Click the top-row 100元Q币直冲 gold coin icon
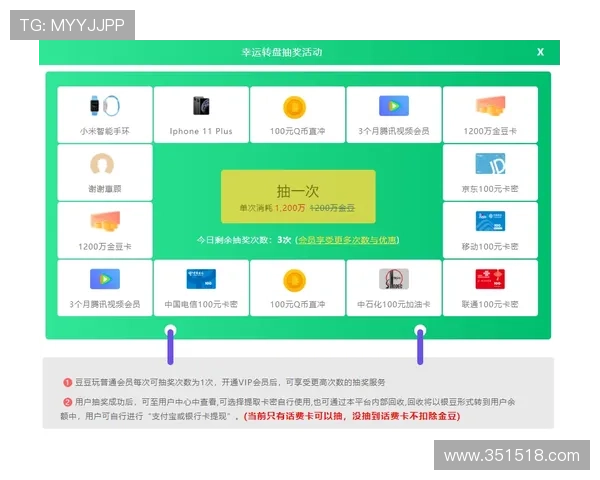This screenshot has width=600, height=480. click(294, 107)
